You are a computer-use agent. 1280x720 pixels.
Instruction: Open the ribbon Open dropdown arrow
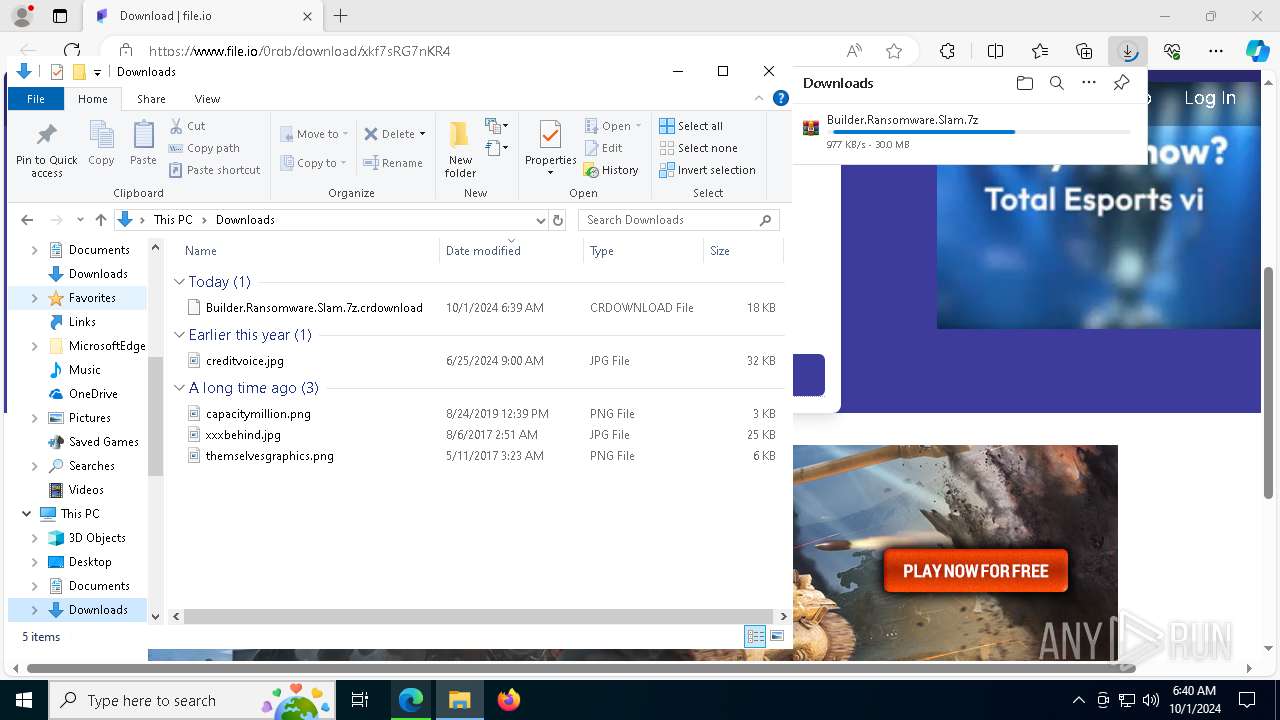[x=638, y=126]
